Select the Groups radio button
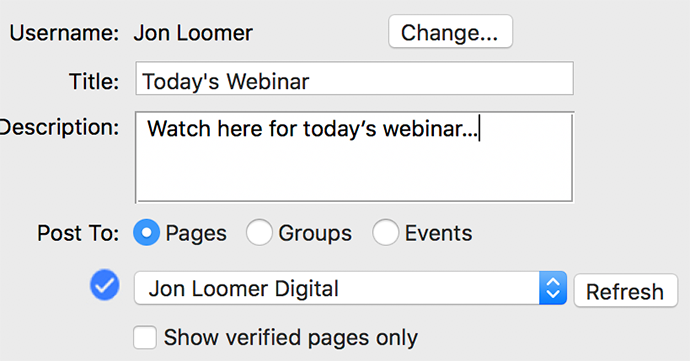 (259, 232)
